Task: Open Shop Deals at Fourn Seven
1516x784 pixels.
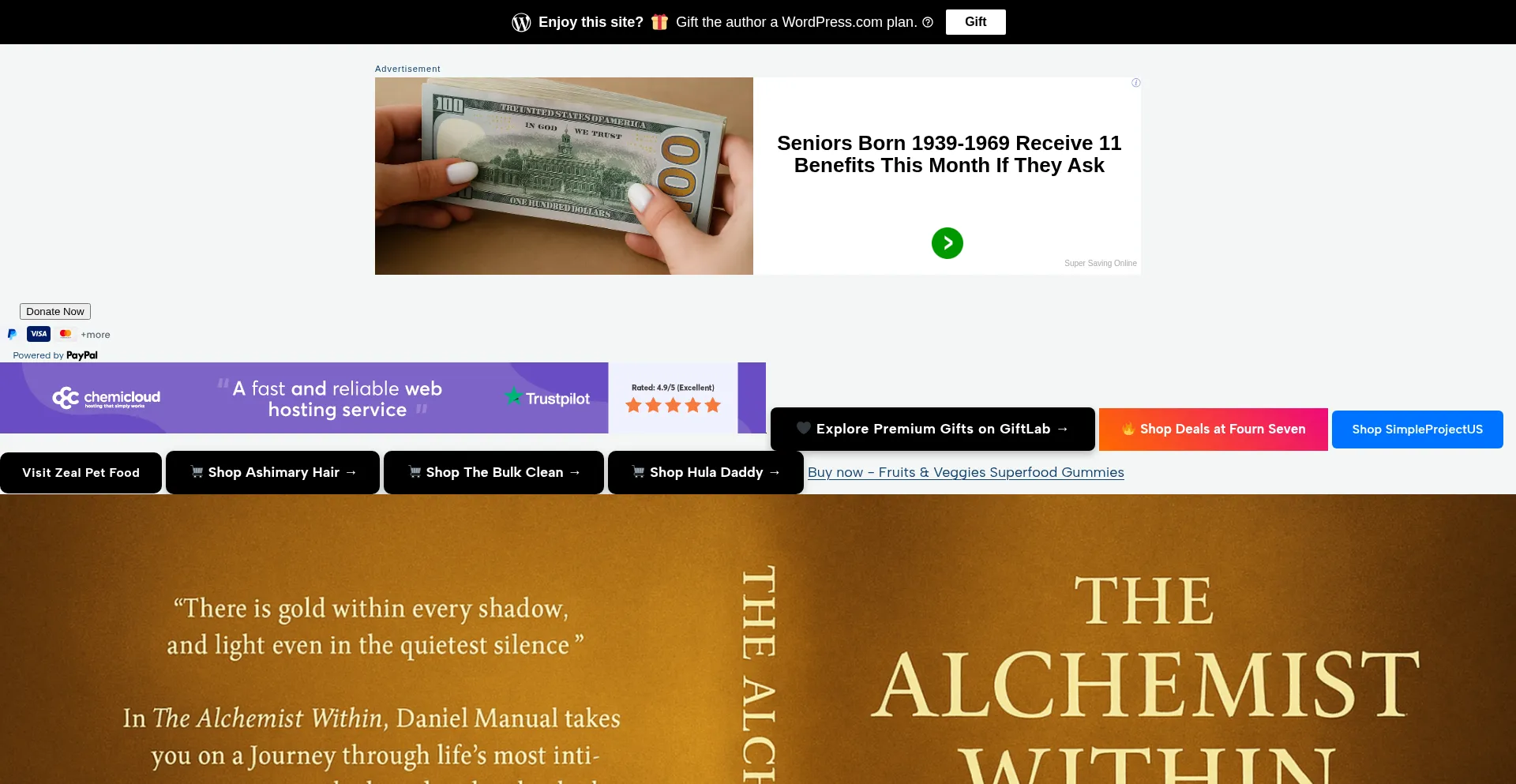Action: click(x=1213, y=429)
